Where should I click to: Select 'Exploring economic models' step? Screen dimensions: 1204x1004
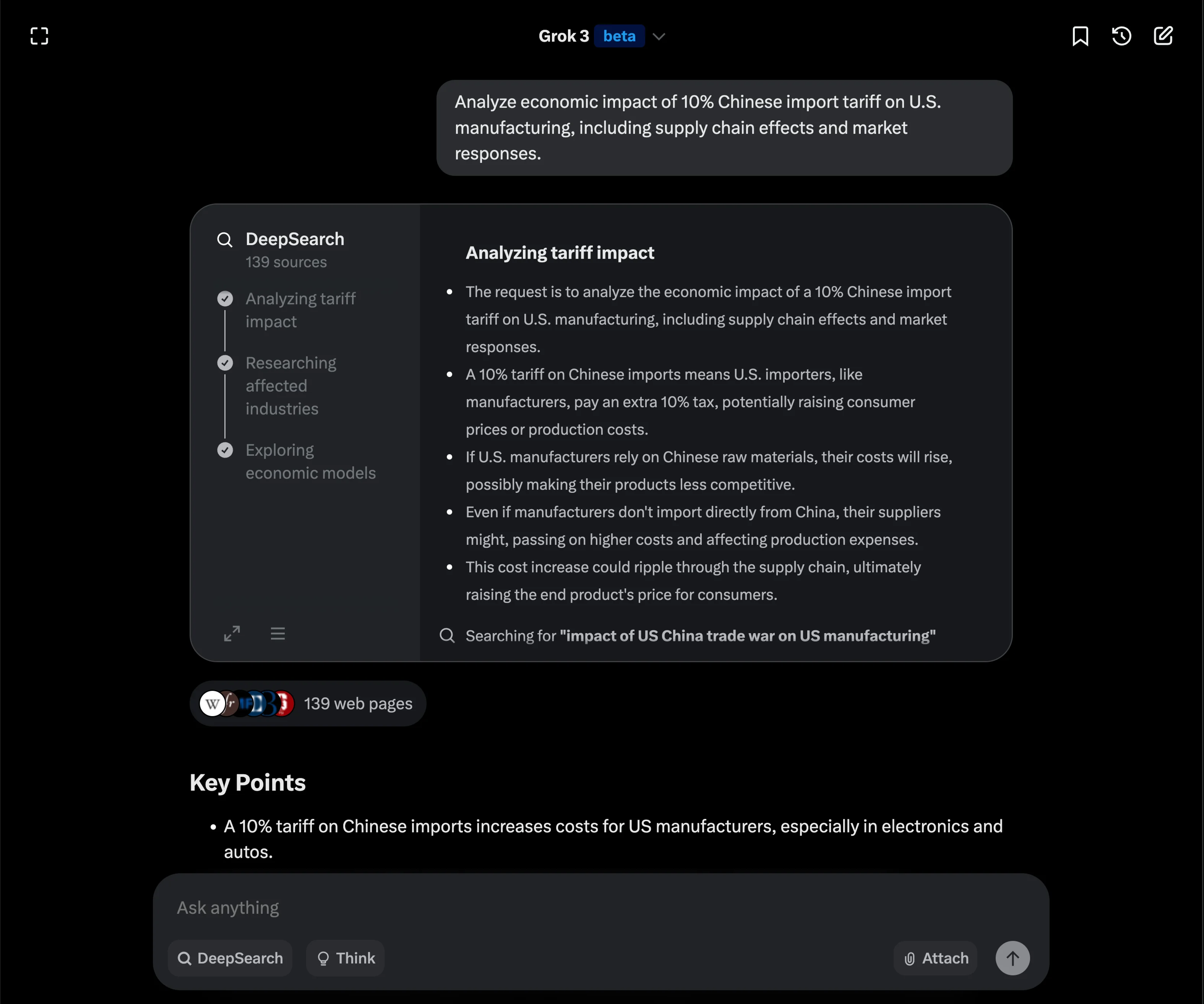pyautogui.click(x=310, y=461)
